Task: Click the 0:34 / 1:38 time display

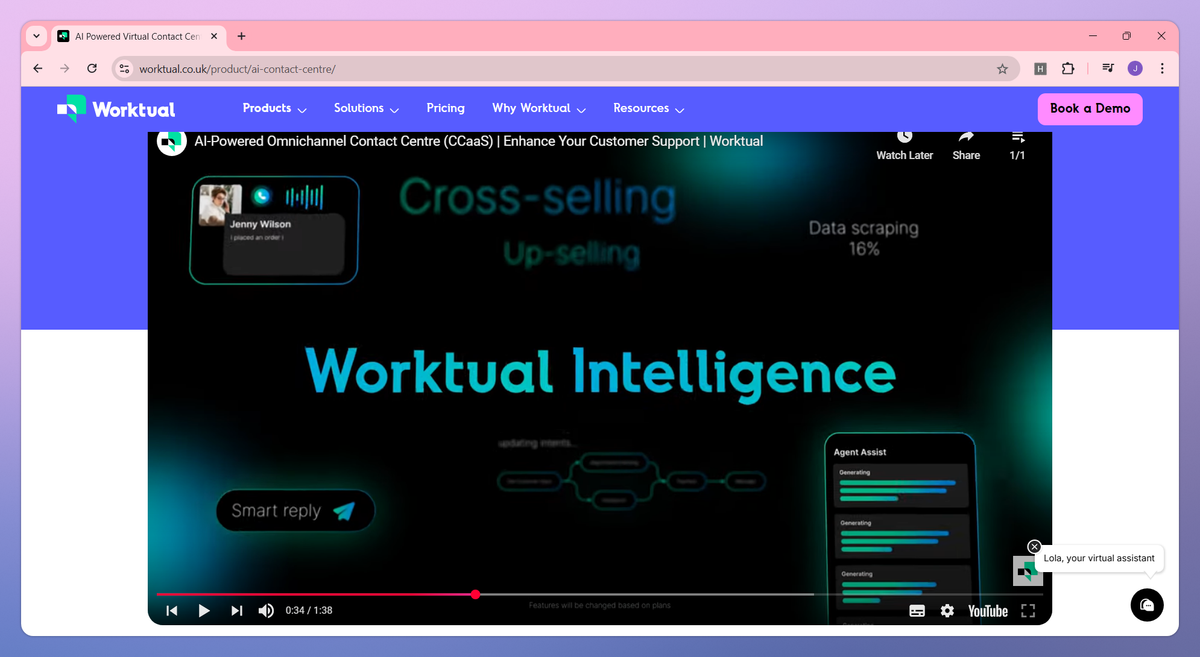Action: pos(309,611)
